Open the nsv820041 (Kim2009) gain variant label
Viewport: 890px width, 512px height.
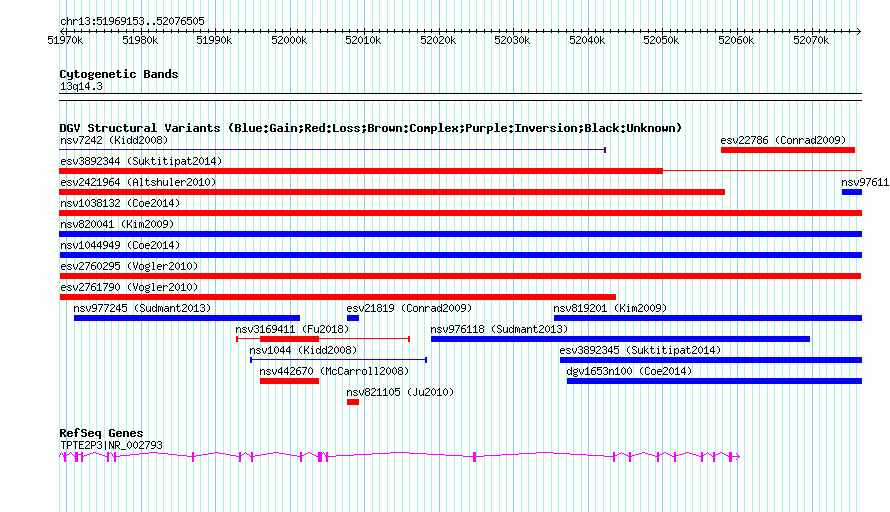pyautogui.click(x=117, y=224)
